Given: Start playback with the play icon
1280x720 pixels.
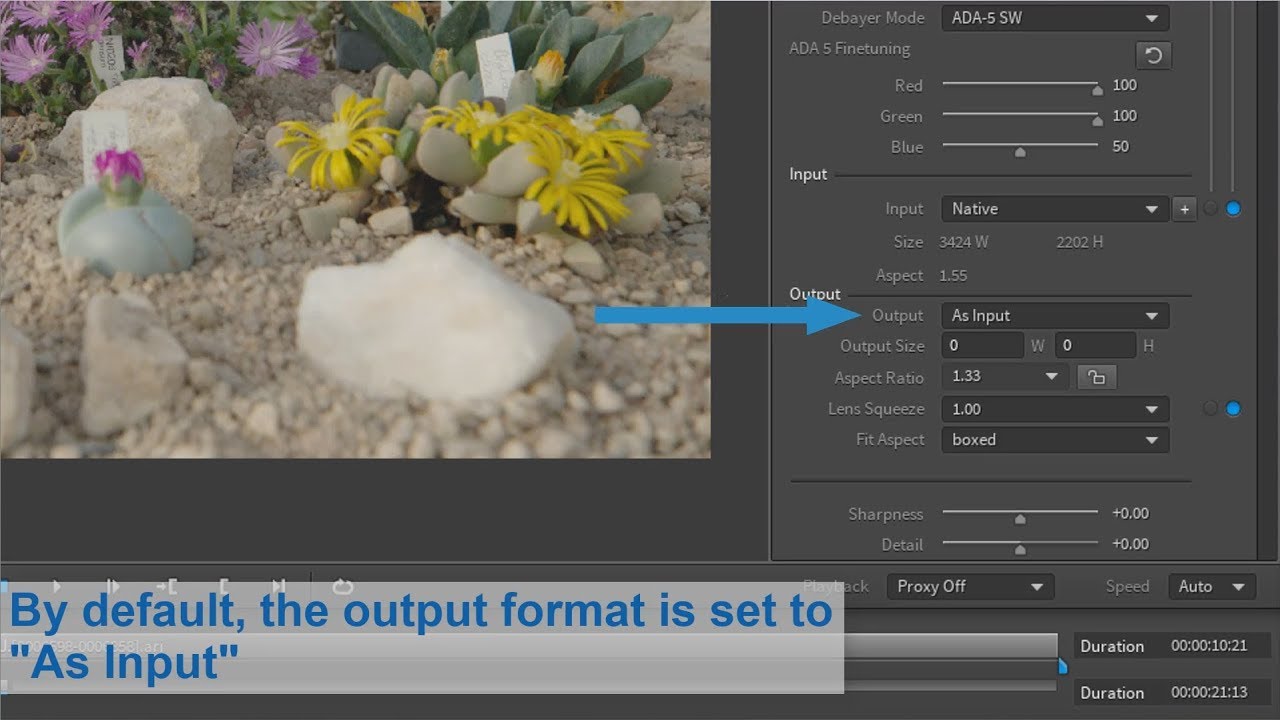Looking at the screenshot, I should point(56,586).
